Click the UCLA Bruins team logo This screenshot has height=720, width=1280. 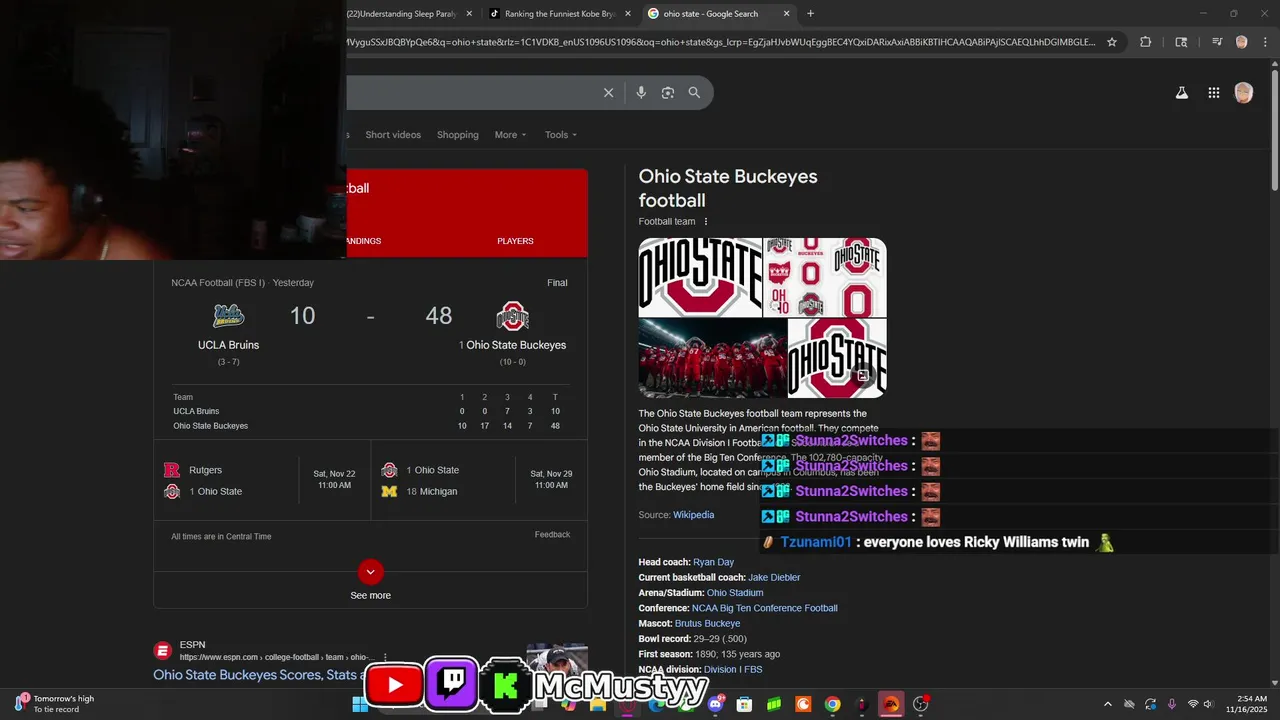pos(229,316)
